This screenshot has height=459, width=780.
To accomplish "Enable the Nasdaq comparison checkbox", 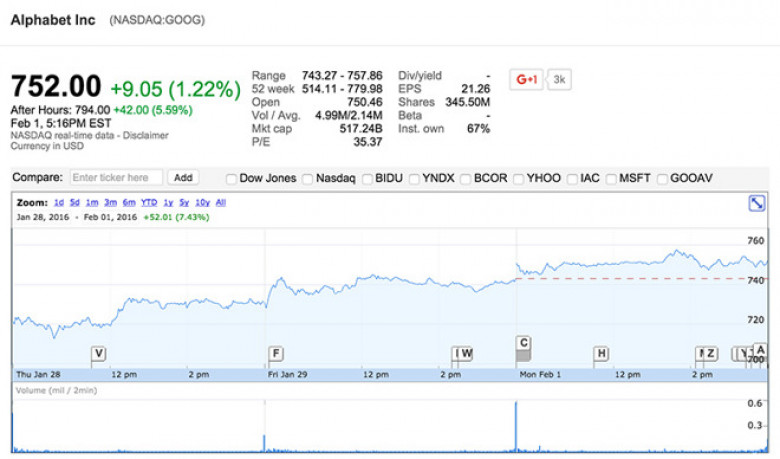I will [307, 179].
